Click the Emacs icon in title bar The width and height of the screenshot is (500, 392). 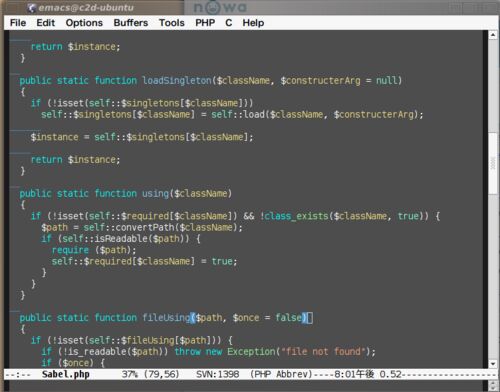32,7
